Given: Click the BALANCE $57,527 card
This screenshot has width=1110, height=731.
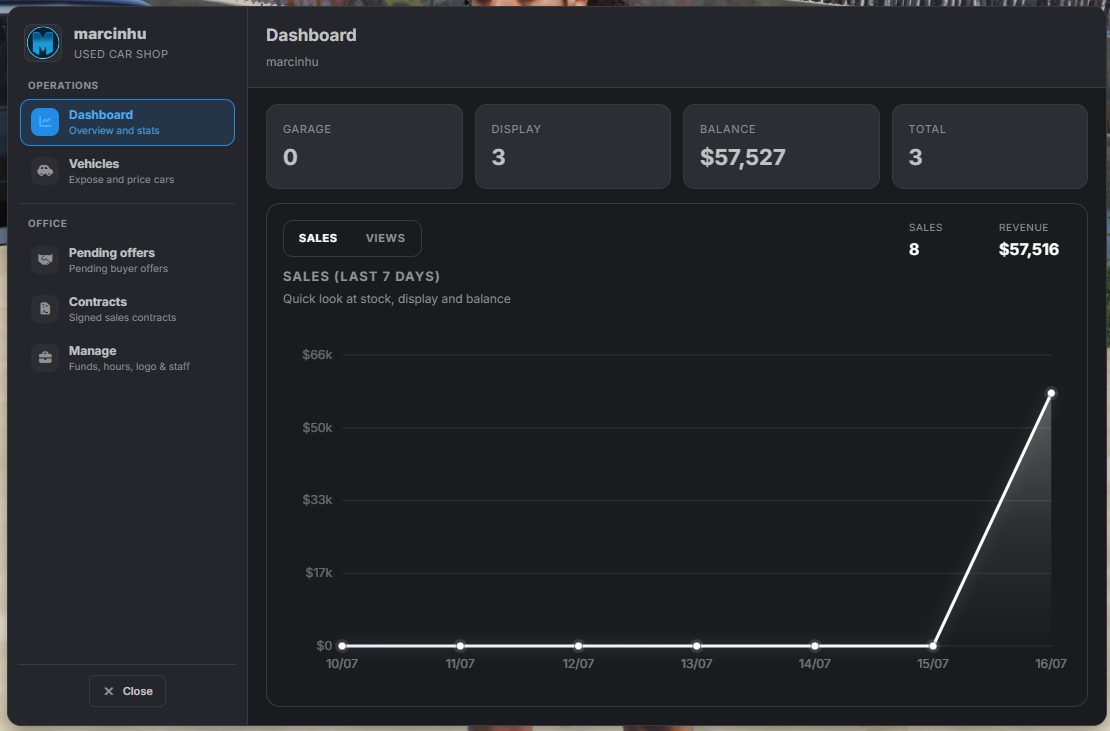Looking at the screenshot, I should [781, 146].
